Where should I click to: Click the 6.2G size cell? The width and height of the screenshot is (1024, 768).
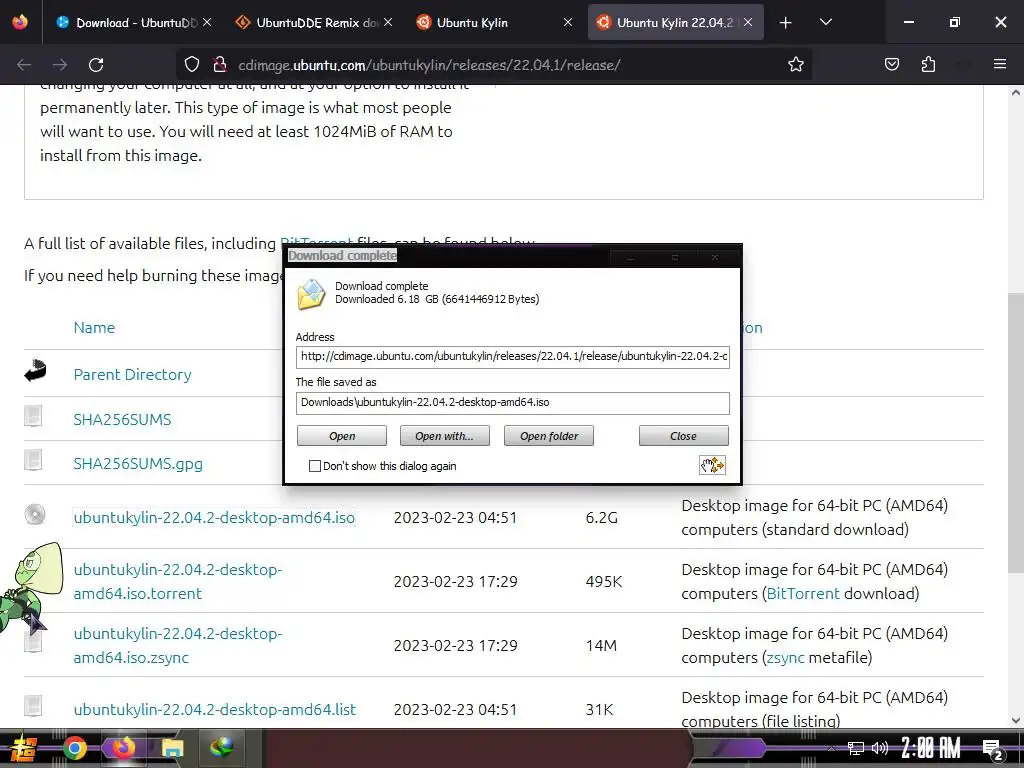point(601,518)
